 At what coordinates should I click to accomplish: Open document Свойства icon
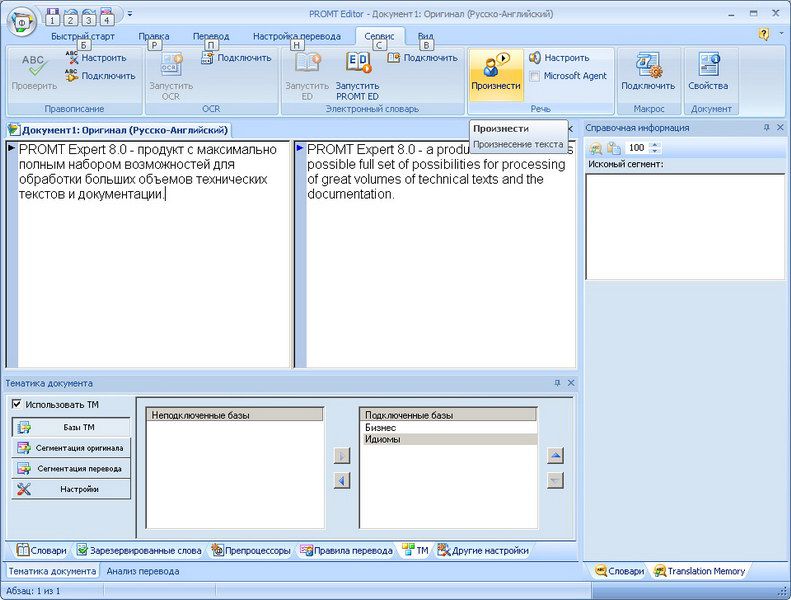708,71
